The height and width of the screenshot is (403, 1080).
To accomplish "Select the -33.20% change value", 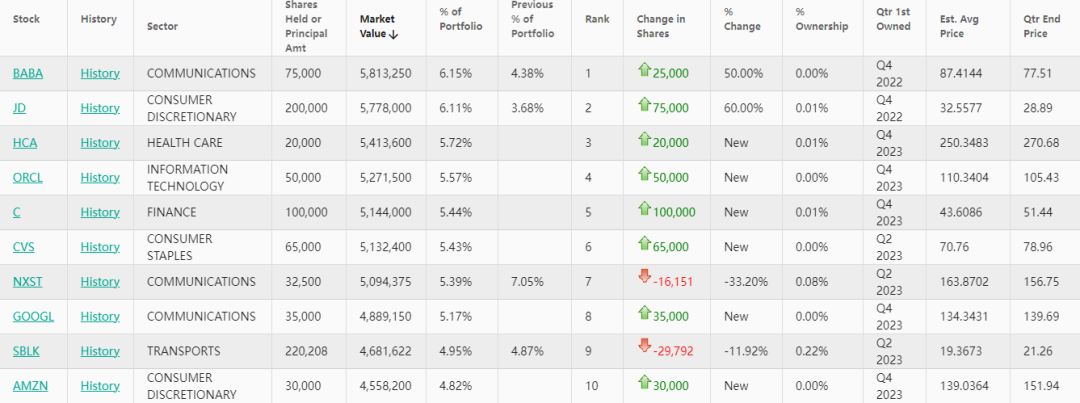I will [746, 282].
